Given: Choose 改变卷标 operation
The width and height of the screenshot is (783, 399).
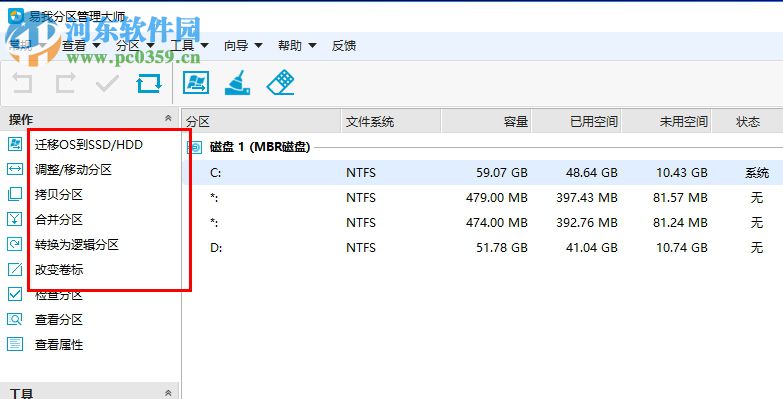Looking at the screenshot, I should [x=58, y=270].
